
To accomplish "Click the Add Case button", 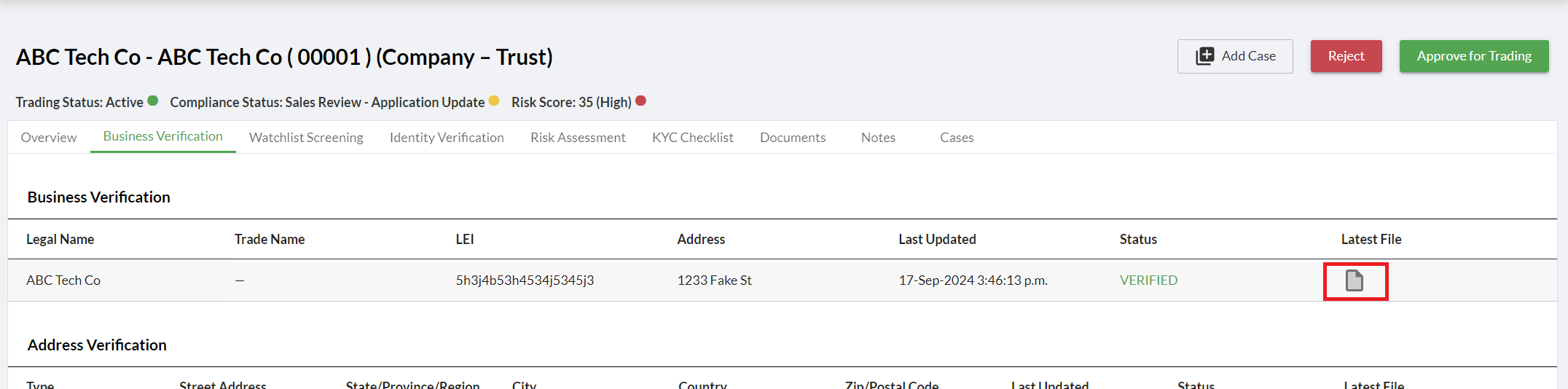I will coord(1235,56).
